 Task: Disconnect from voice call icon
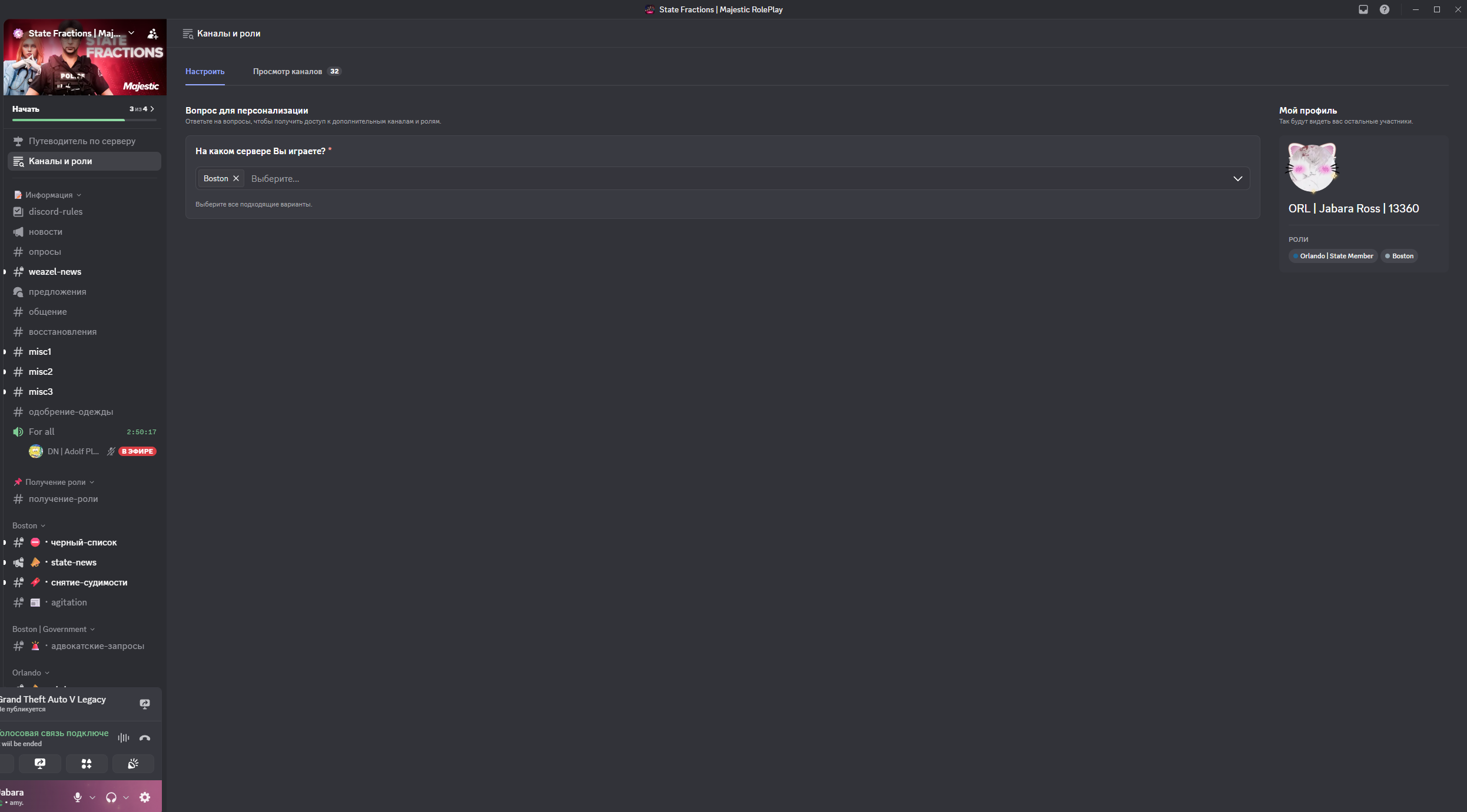(x=145, y=738)
